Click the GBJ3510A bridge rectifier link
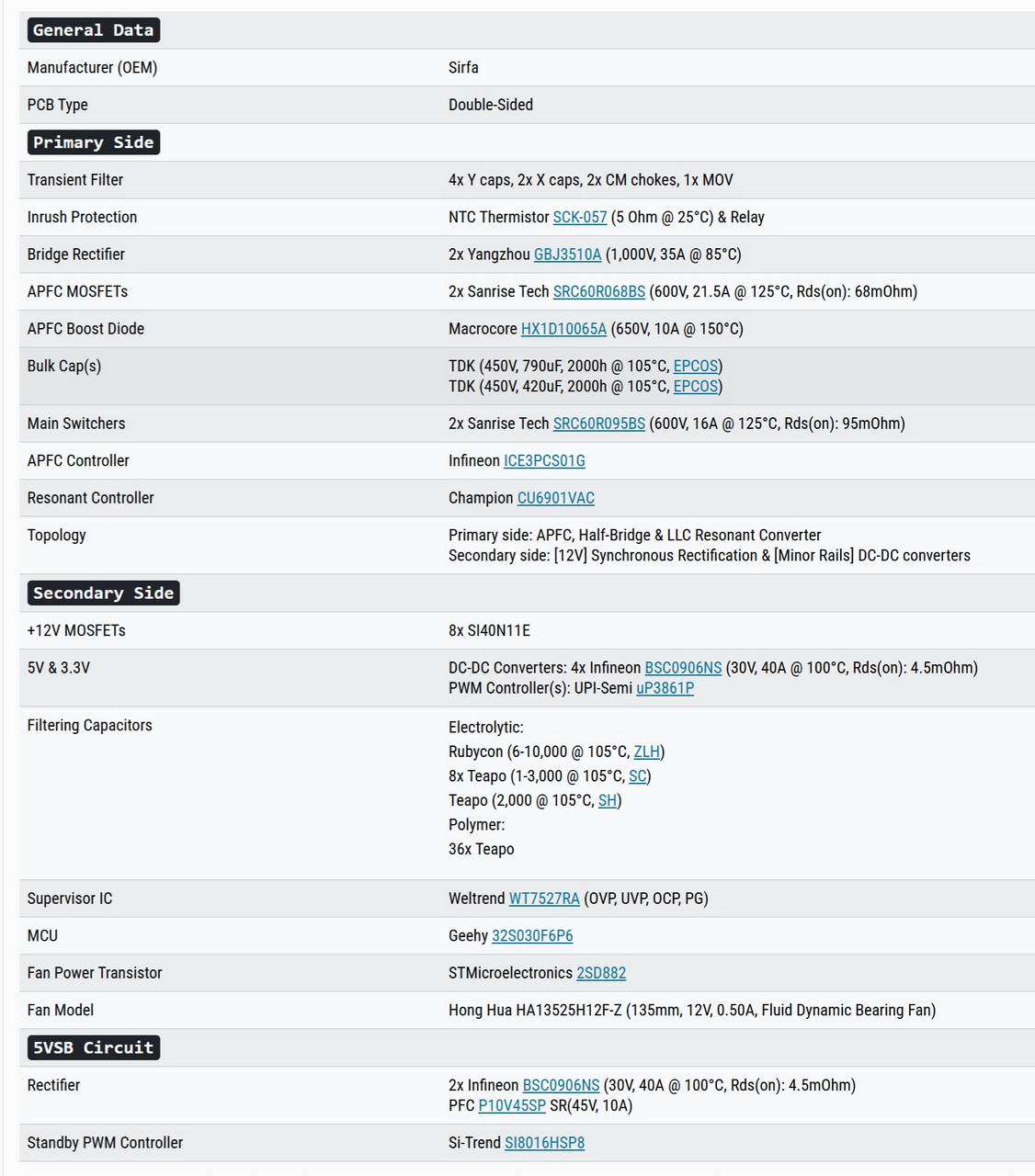This screenshot has width=1035, height=1176. pos(567,254)
